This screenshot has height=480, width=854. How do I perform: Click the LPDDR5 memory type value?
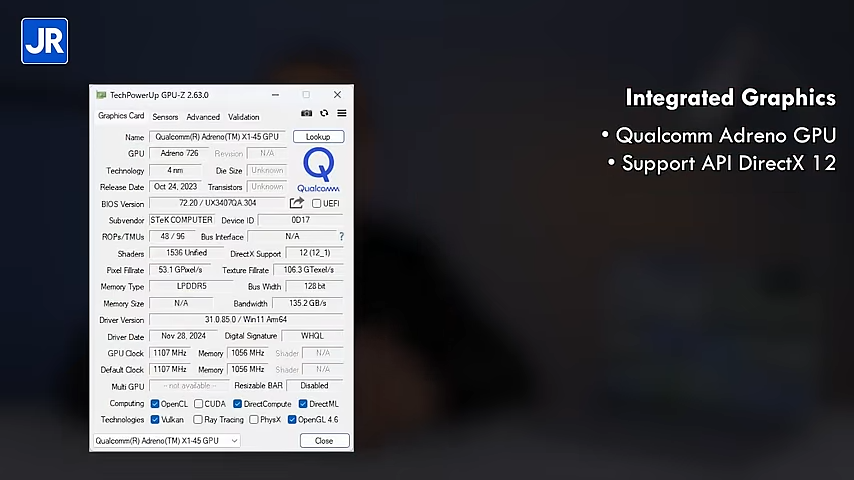tap(191, 286)
